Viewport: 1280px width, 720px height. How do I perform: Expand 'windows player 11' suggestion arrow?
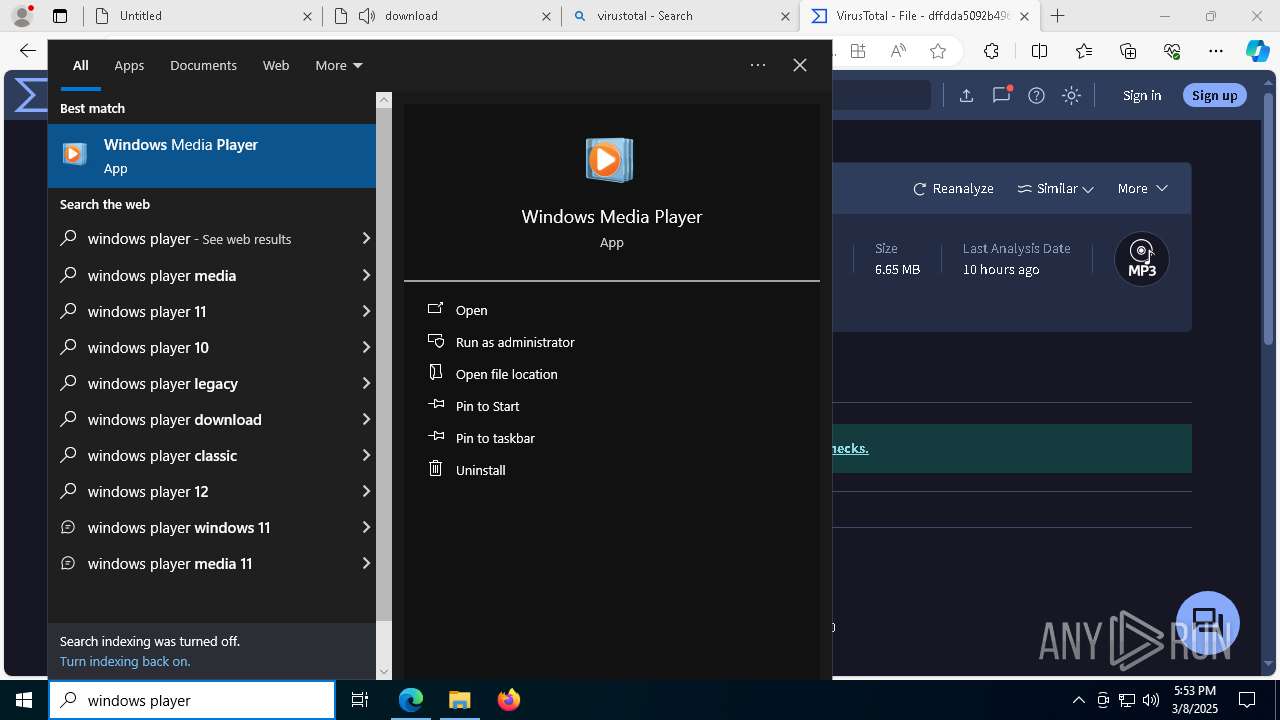pyautogui.click(x=366, y=311)
